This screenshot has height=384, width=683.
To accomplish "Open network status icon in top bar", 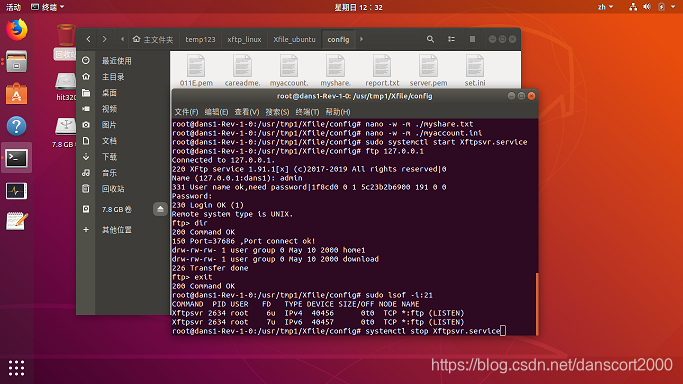I will coord(633,7).
